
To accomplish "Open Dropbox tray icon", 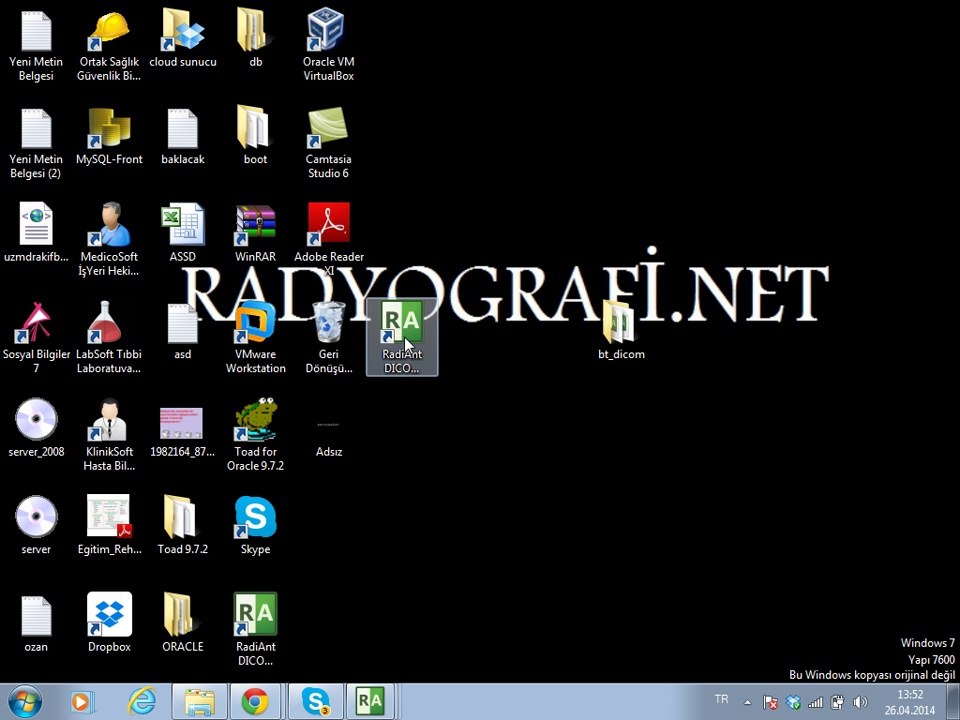I will pyautogui.click(x=793, y=702).
